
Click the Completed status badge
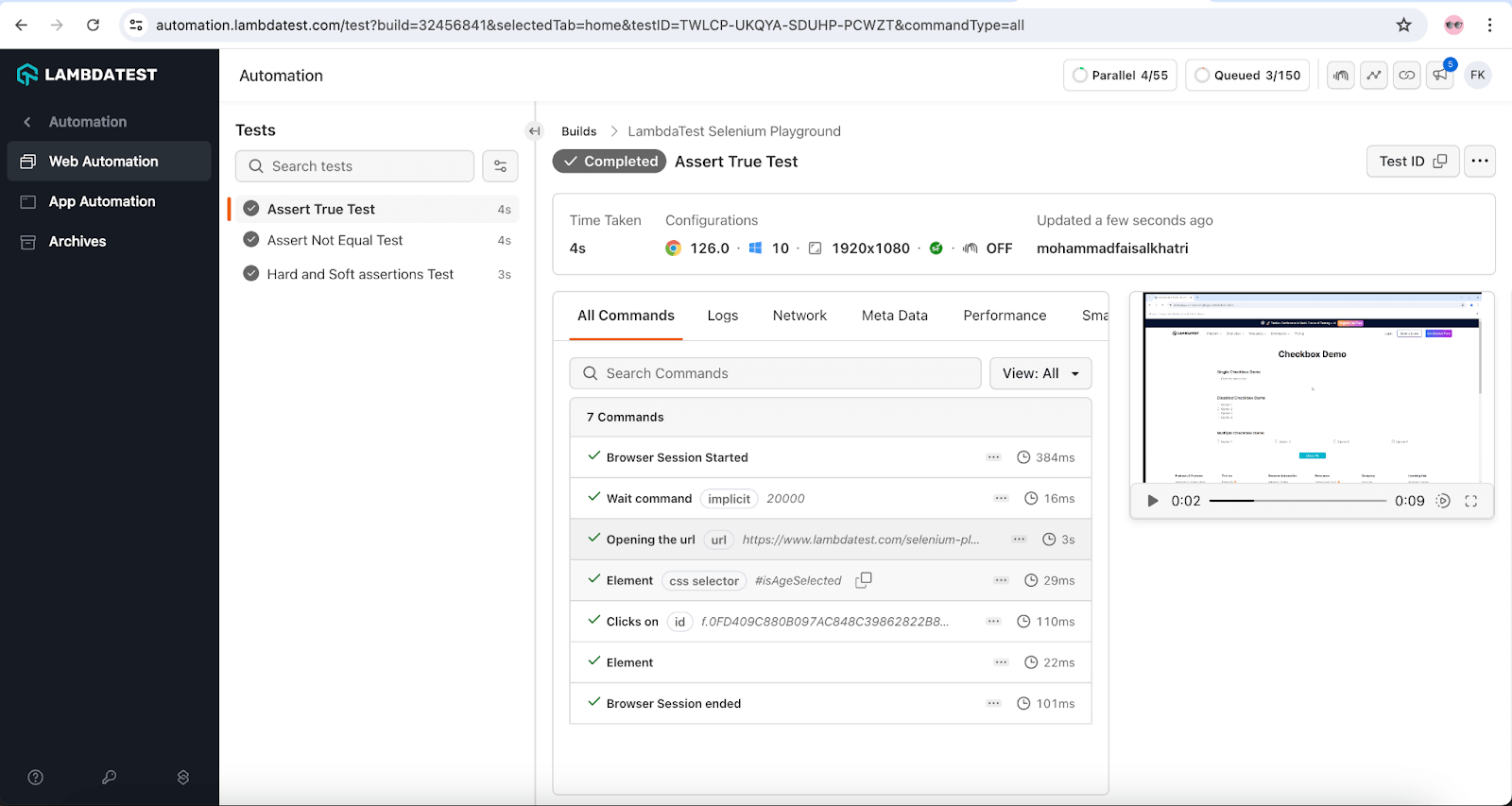tap(610, 162)
